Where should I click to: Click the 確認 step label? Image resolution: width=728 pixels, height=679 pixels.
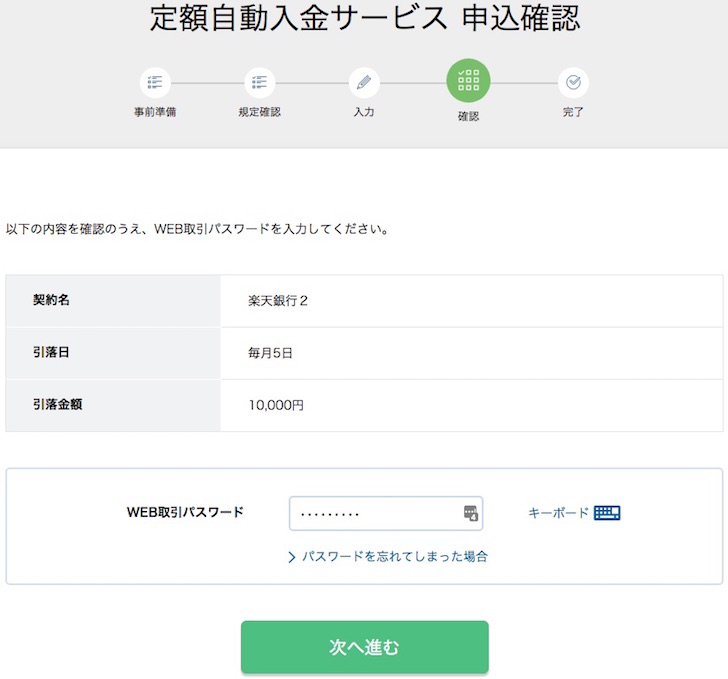(468, 116)
